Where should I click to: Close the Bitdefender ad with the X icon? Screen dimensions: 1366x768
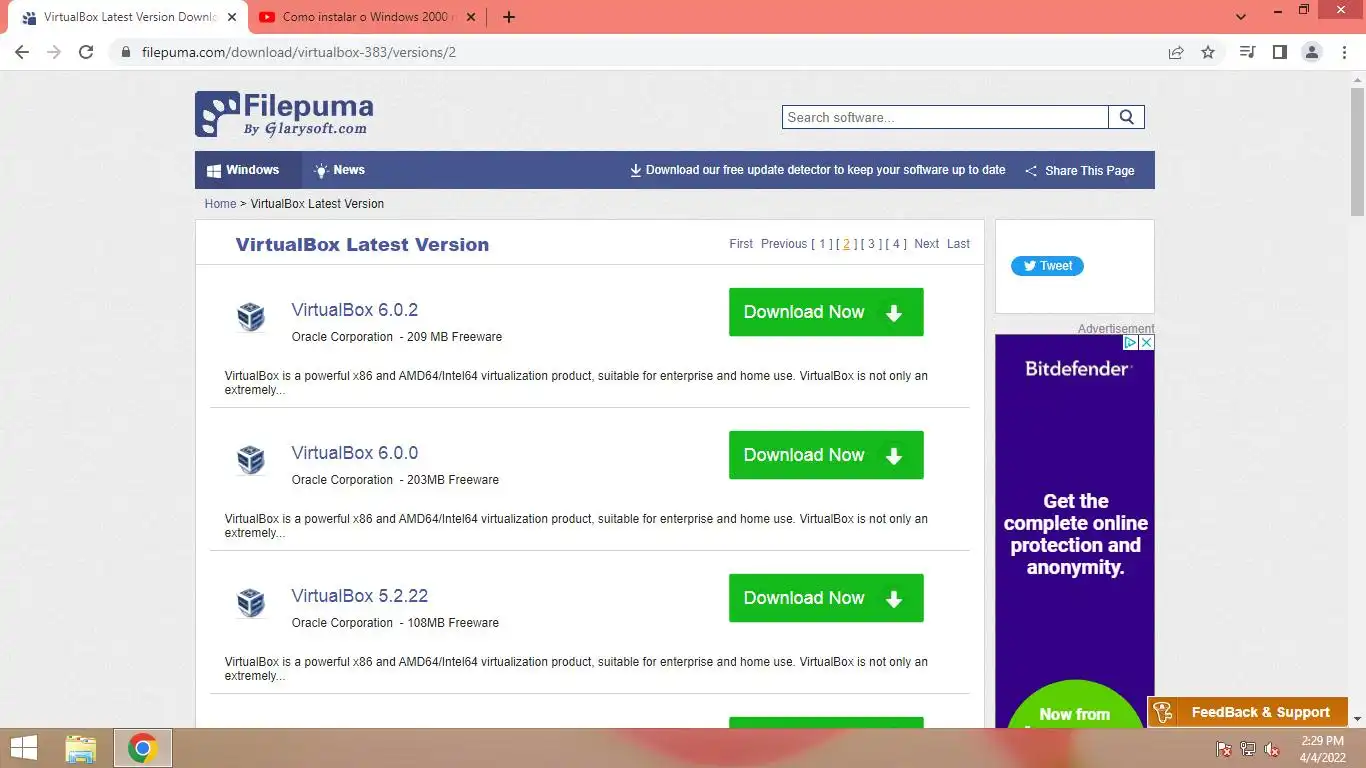pyautogui.click(x=1146, y=342)
